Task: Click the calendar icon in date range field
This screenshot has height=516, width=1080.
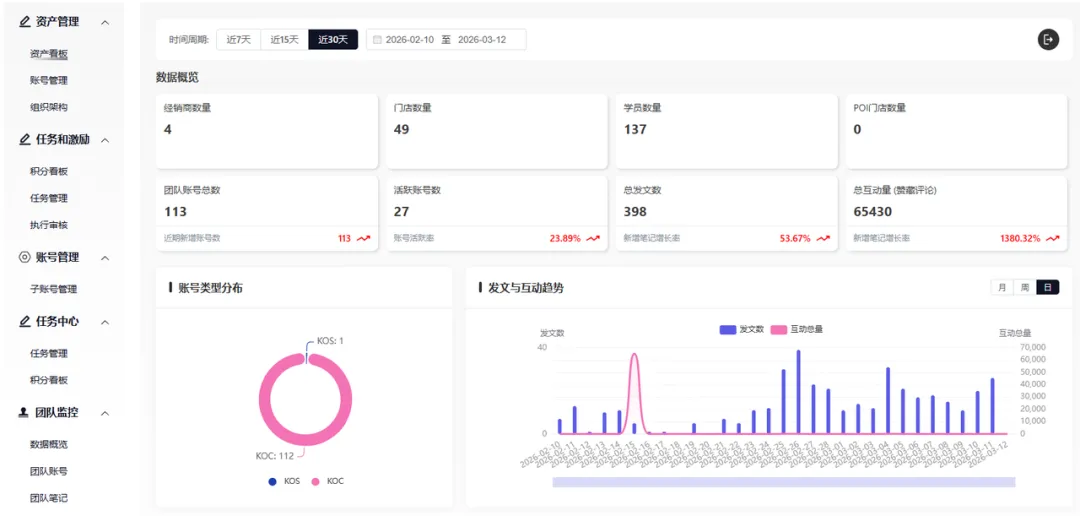Action: point(377,39)
